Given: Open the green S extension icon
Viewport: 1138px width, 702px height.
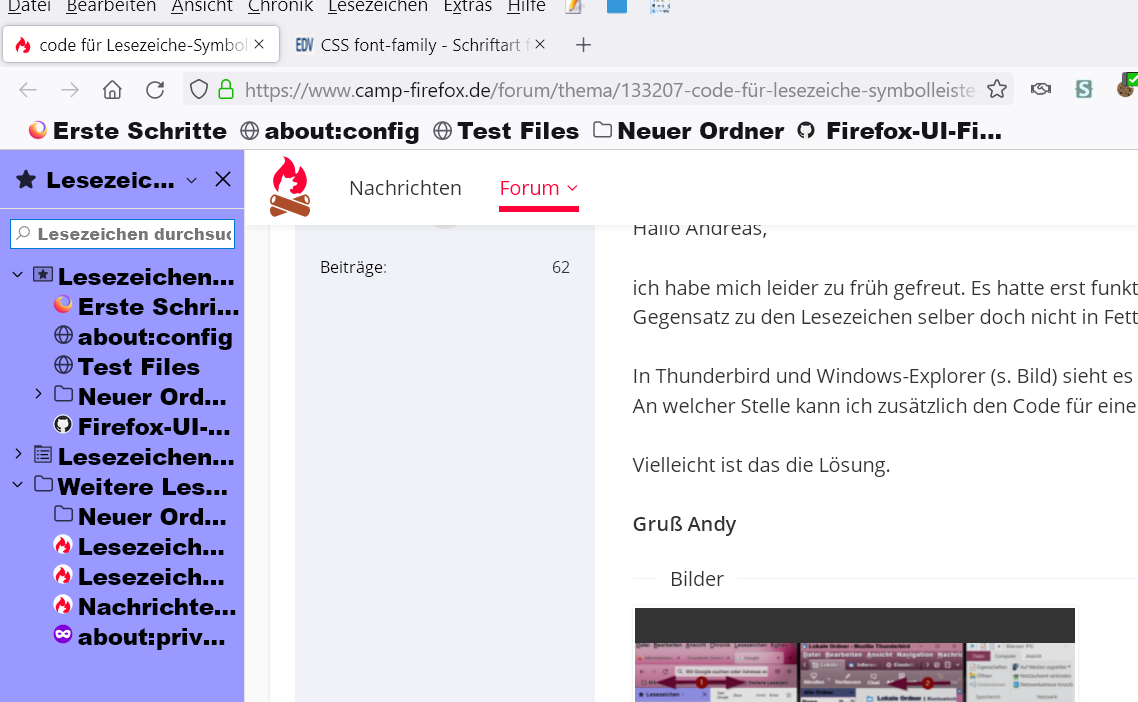Looking at the screenshot, I should pos(1084,89).
